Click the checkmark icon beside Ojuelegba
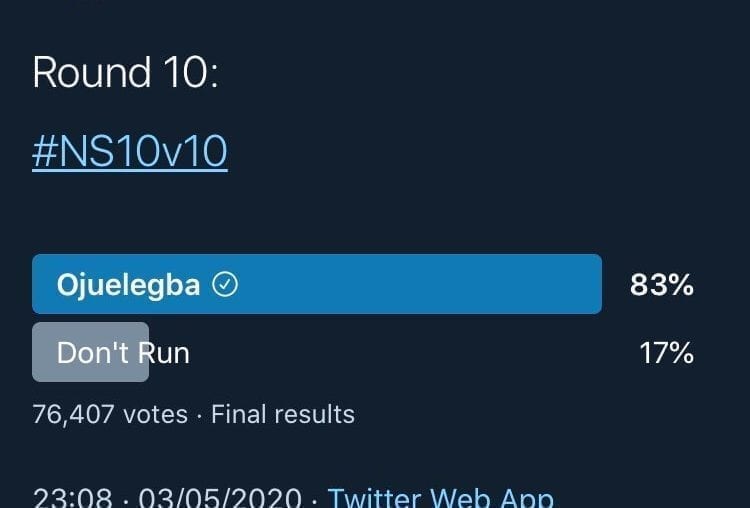The width and height of the screenshot is (750, 508). [x=227, y=285]
